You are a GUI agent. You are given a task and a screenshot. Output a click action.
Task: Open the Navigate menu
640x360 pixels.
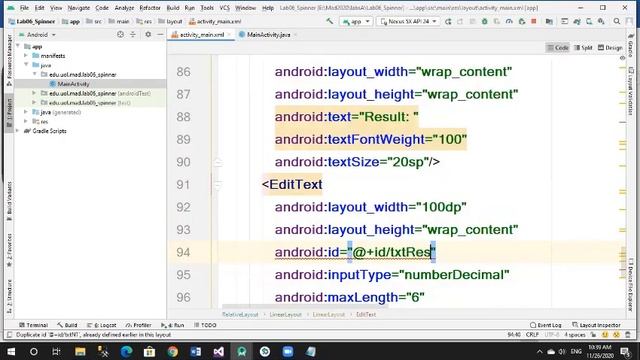pyautogui.click(x=78, y=8)
